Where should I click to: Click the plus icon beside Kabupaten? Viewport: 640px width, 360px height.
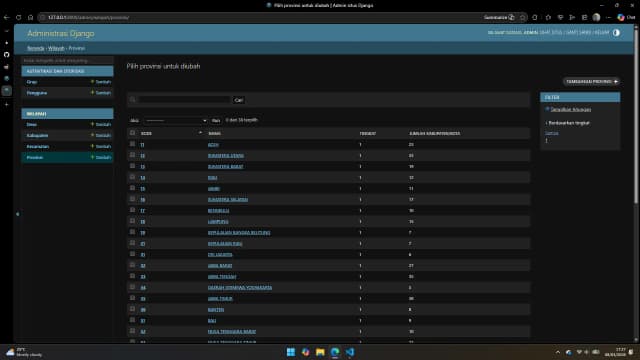(92, 135)
